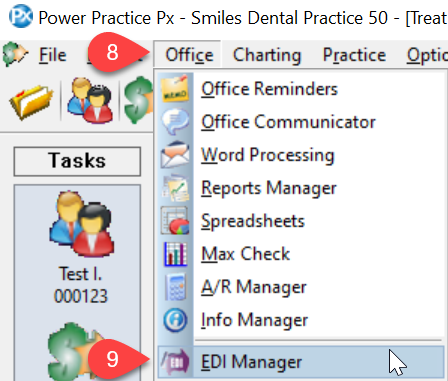Open the Charting menu
Image resolution: width=448 pixels, height=381 pixels.
[267, 55]
